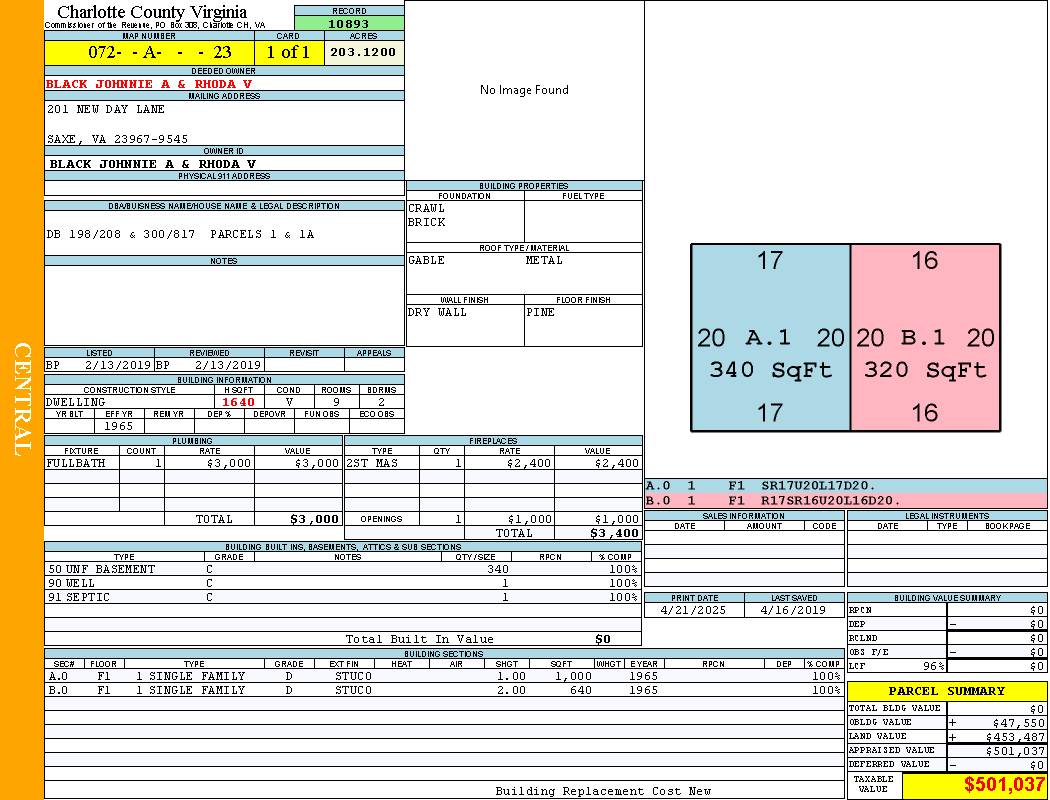Click the acres value 203.1200

pyautogui.click(x=363, y=53)
